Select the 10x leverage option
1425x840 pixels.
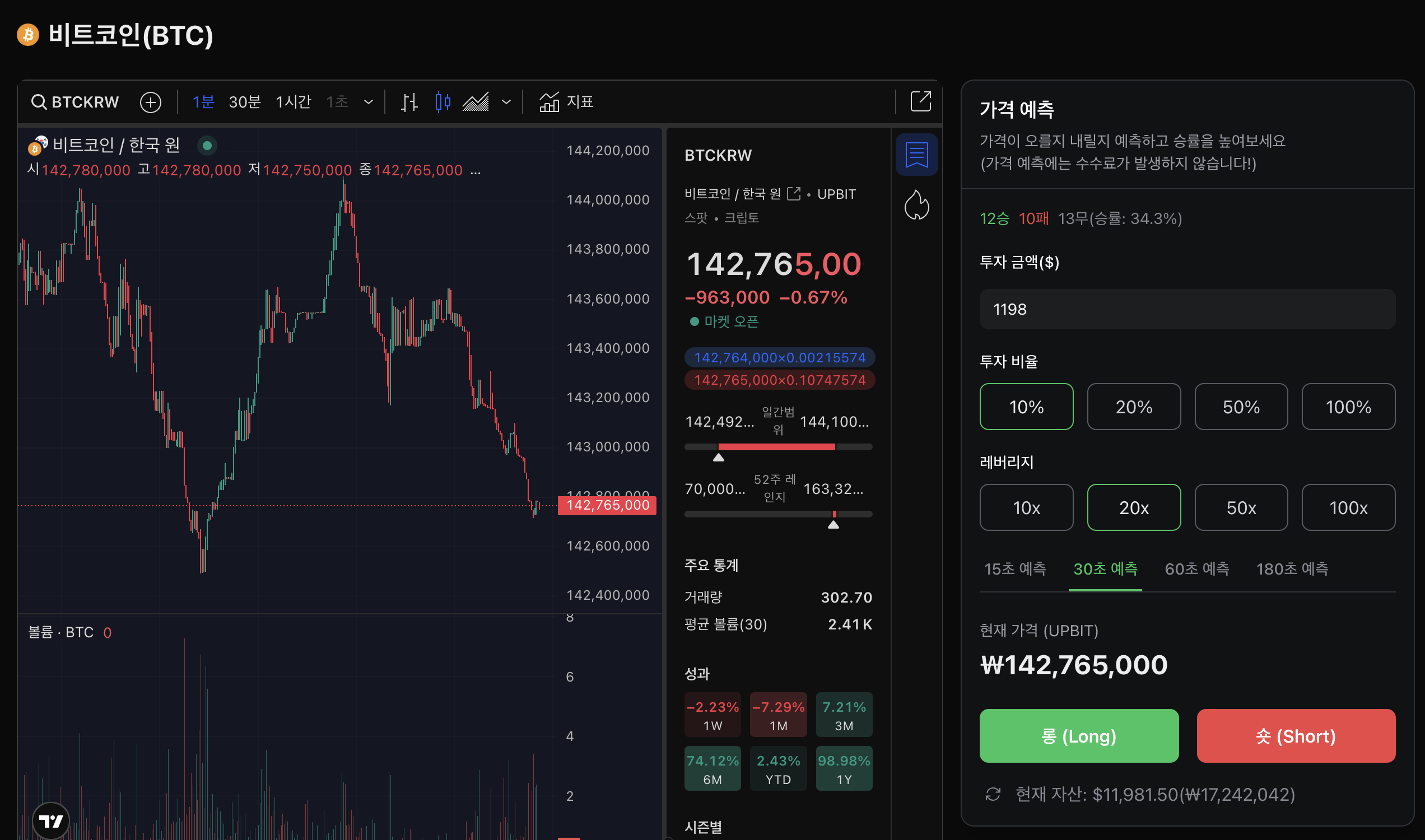[1026, 508]
